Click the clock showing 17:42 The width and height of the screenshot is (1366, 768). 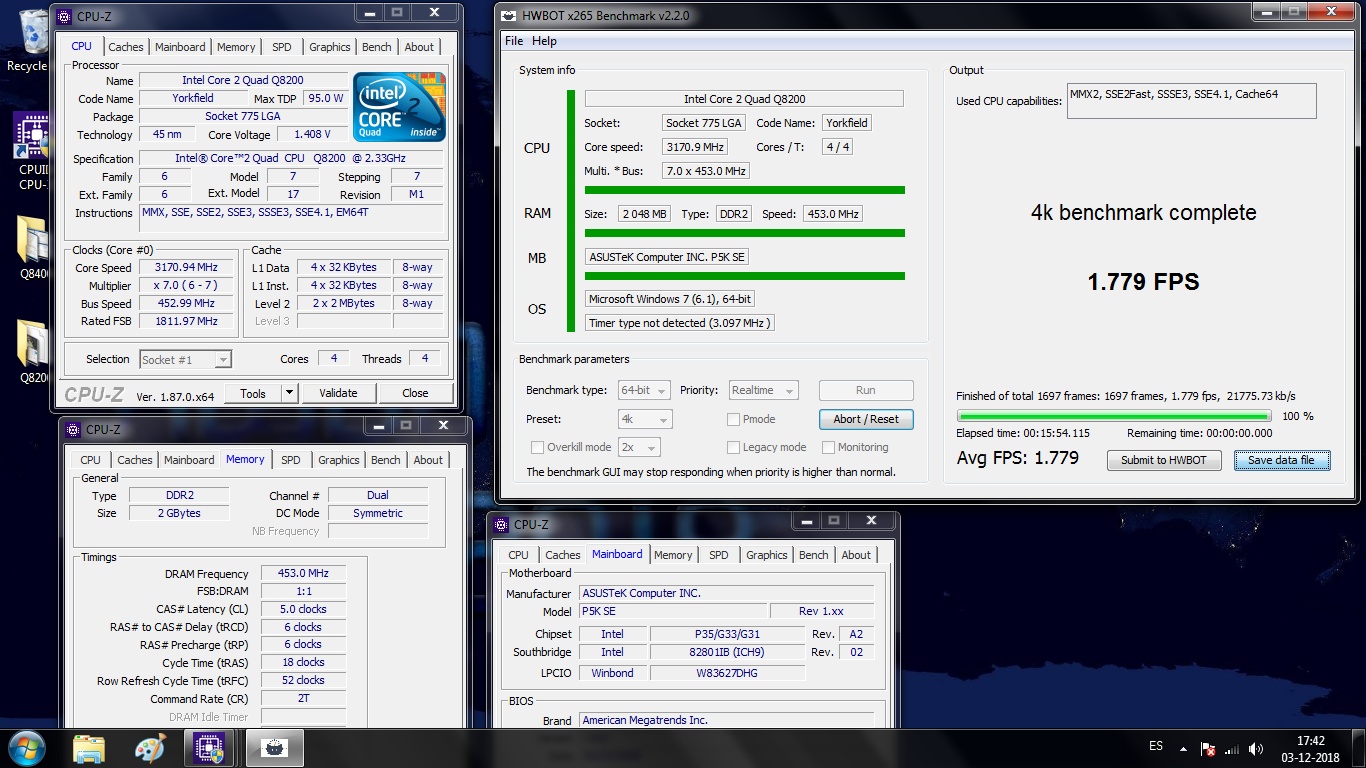pos(1311,741)
